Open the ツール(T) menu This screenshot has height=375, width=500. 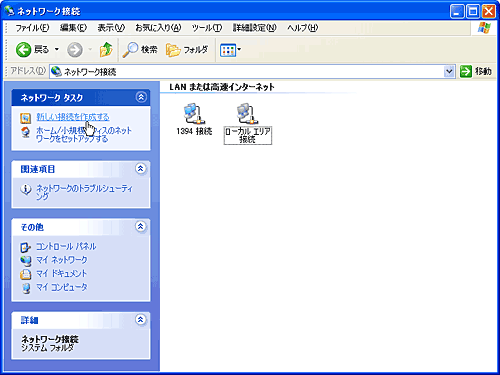tap(207, 28)
